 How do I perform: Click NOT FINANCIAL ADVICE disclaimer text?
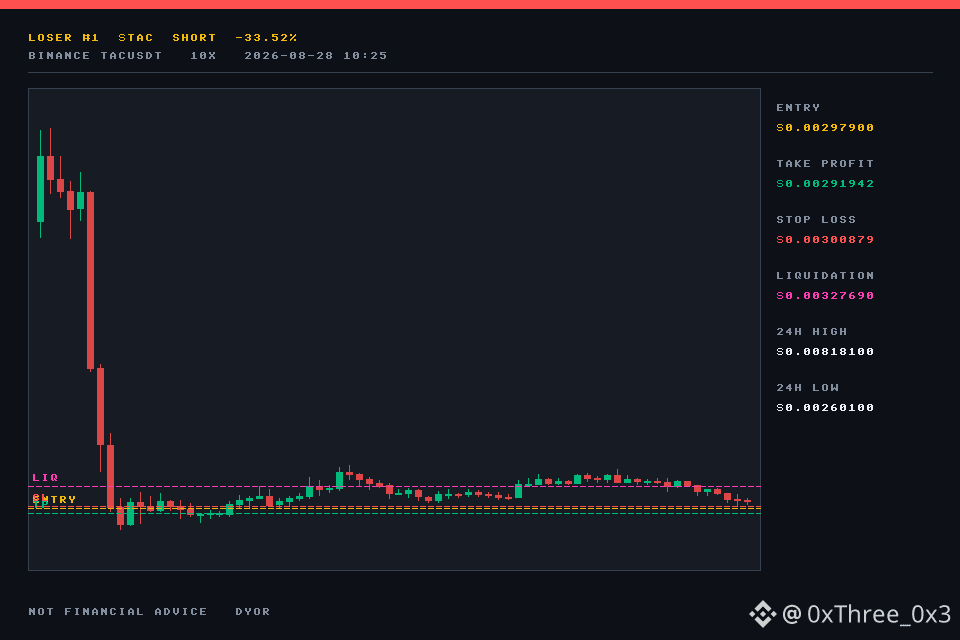tap(118, 612)
